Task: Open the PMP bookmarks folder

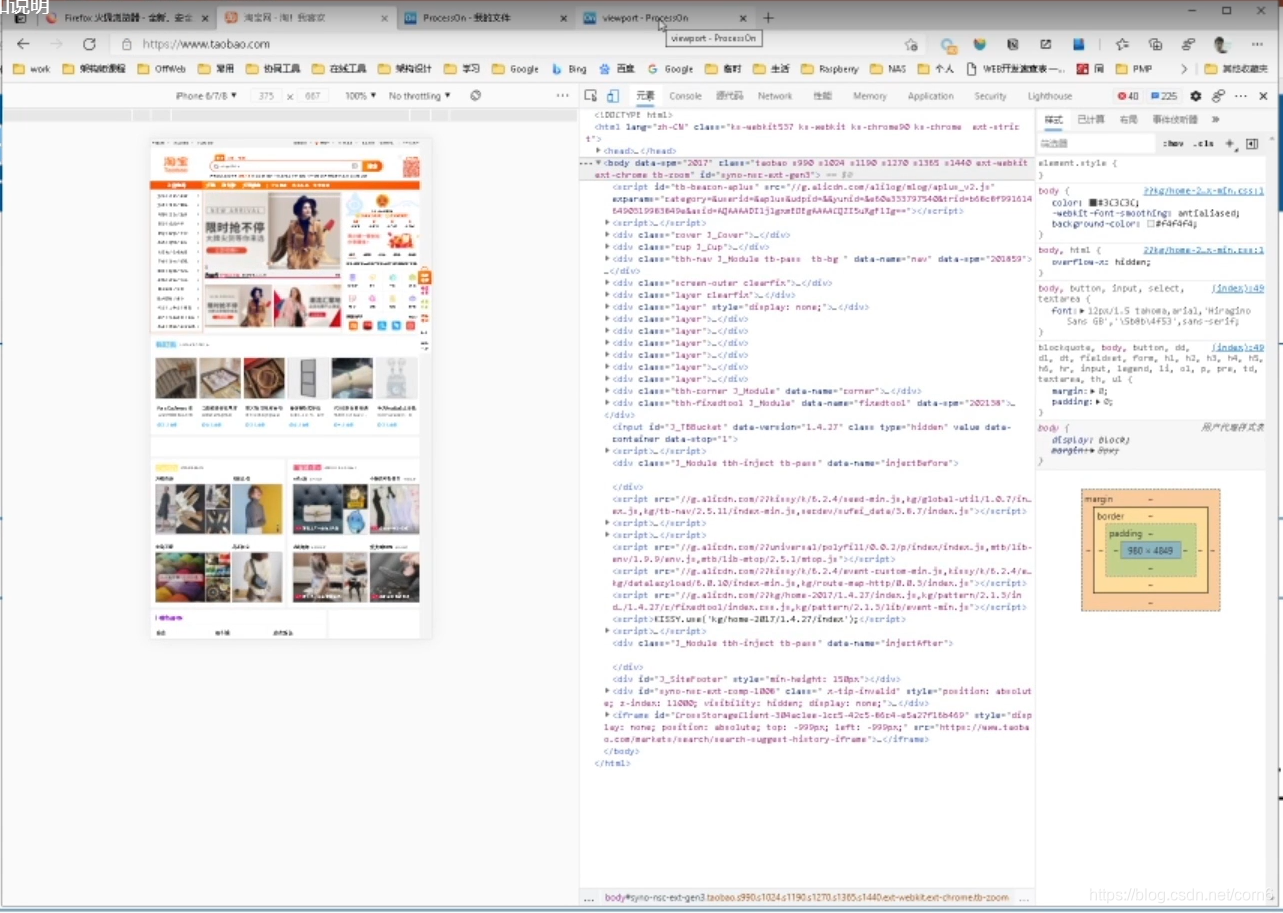Action: click(1131, 69)
